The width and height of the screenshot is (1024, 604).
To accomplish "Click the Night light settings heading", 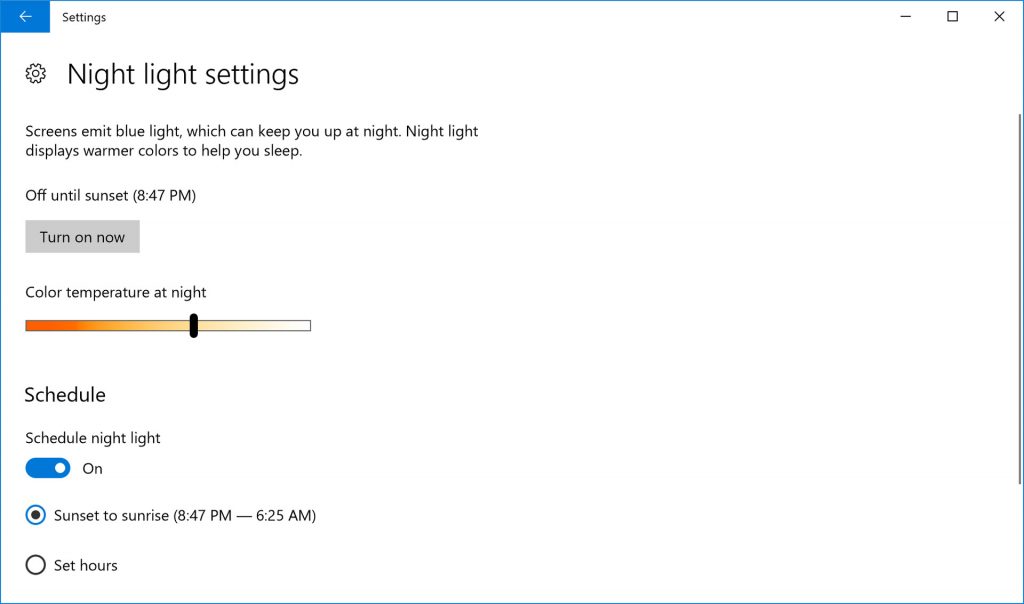I will point(182,73).
